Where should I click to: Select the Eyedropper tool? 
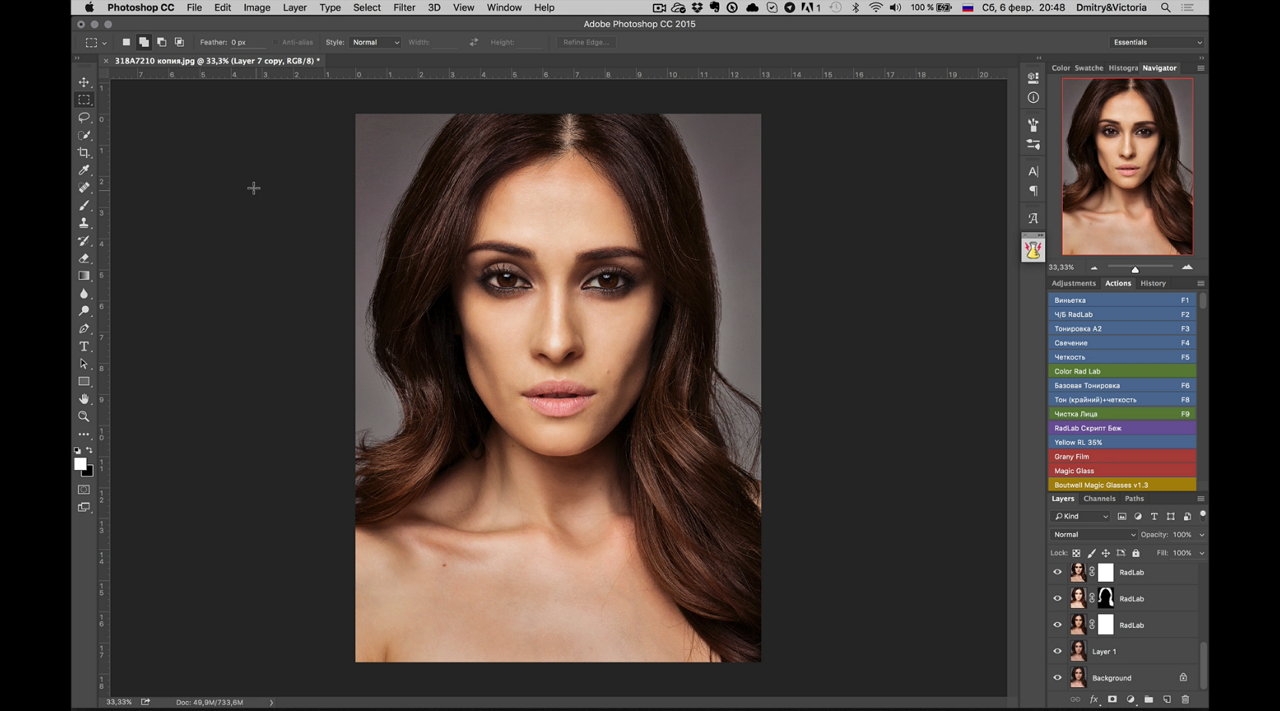pyautogui.click(x=84, y=170)
